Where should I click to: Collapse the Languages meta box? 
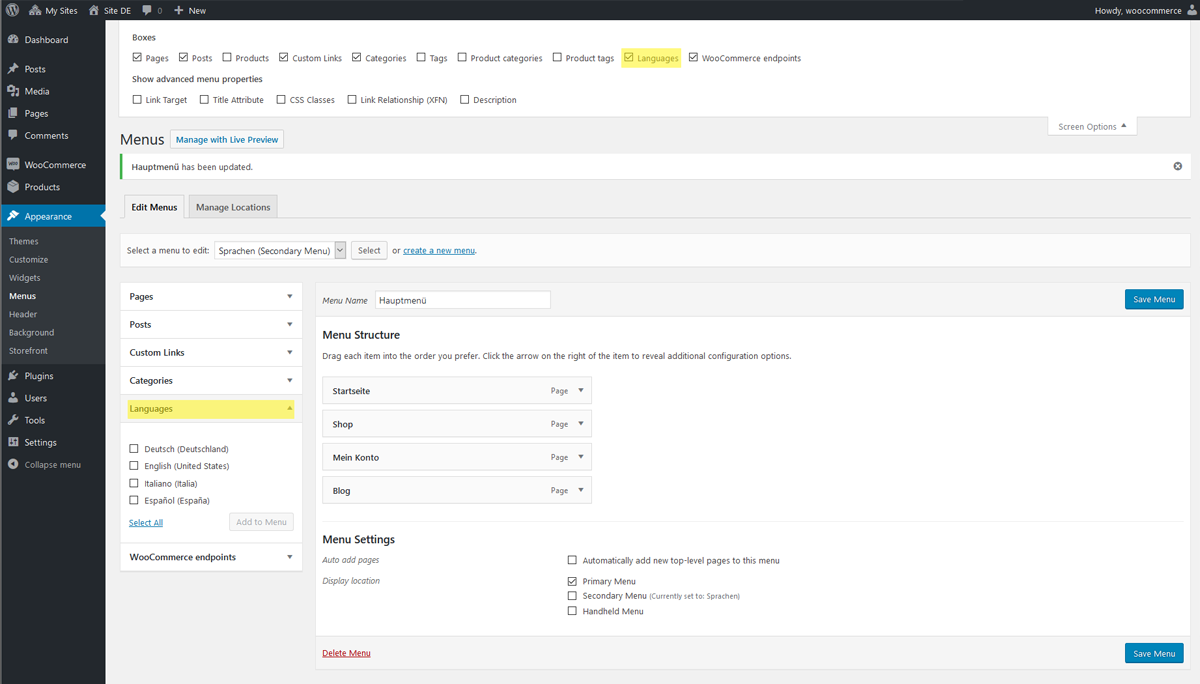290,409
